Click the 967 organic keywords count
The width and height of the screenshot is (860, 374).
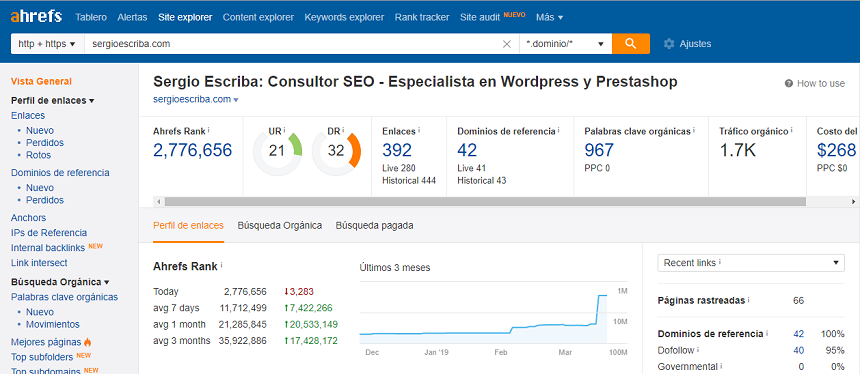tap(599, 150)
